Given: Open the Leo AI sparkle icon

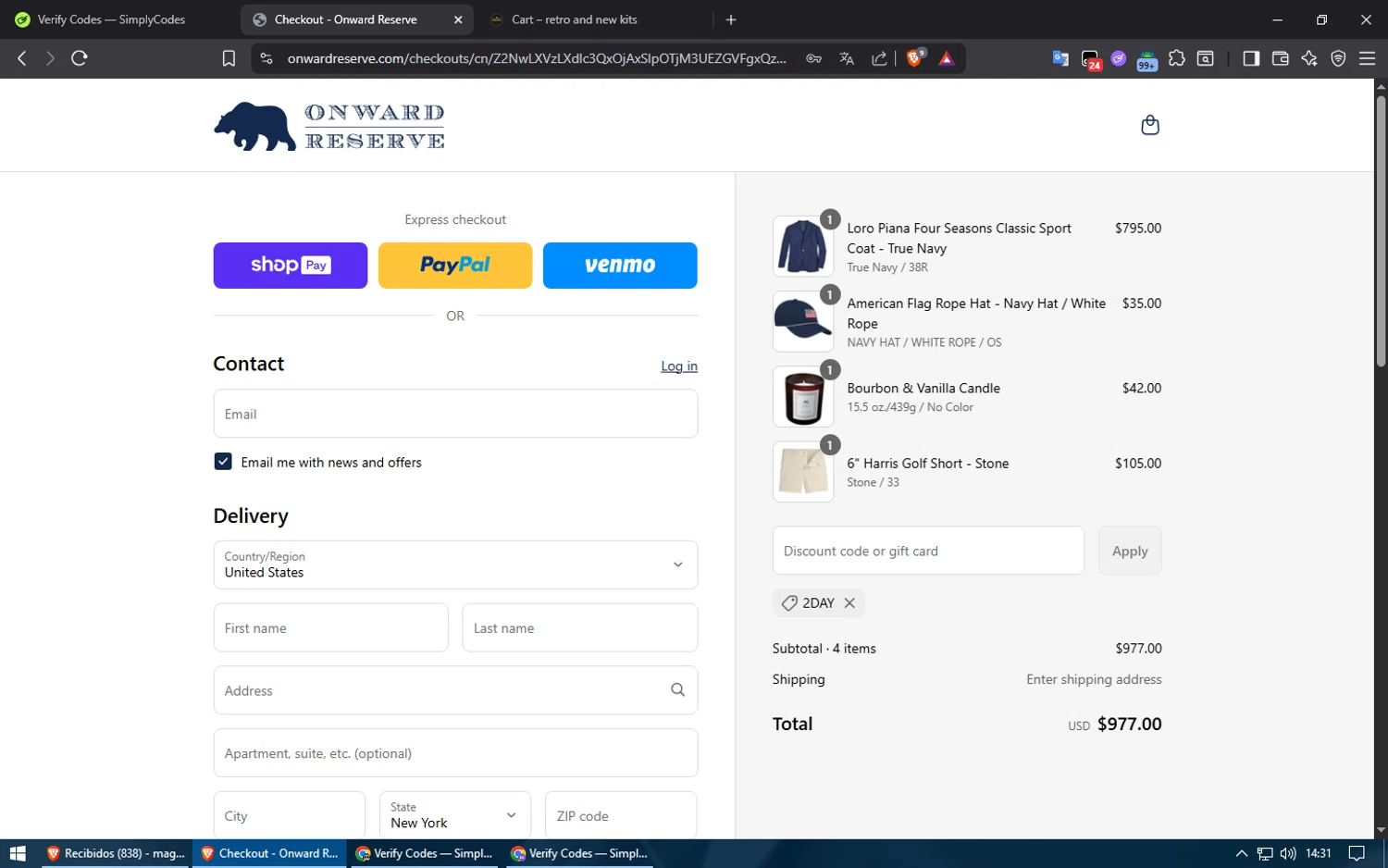Looking at the screenshot, I should (1309, 58).
